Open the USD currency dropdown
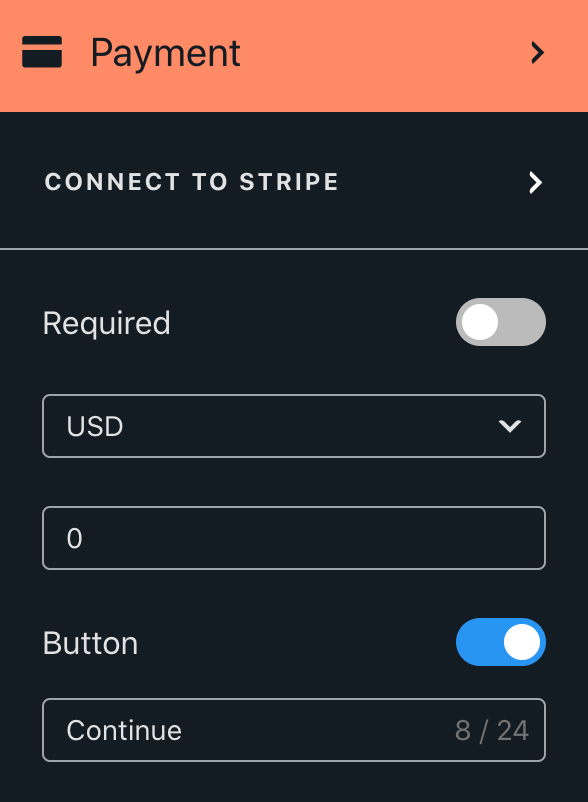This screenshot has width=588, height=802. 294,426
